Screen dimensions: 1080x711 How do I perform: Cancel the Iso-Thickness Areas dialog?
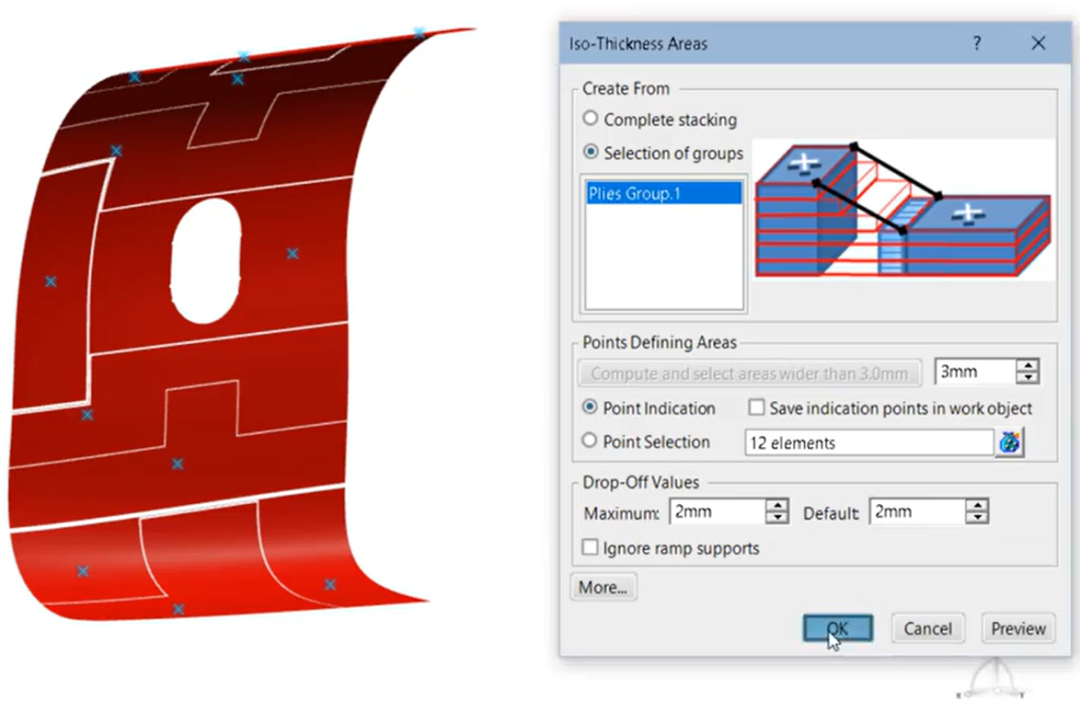tap(928, 628)
